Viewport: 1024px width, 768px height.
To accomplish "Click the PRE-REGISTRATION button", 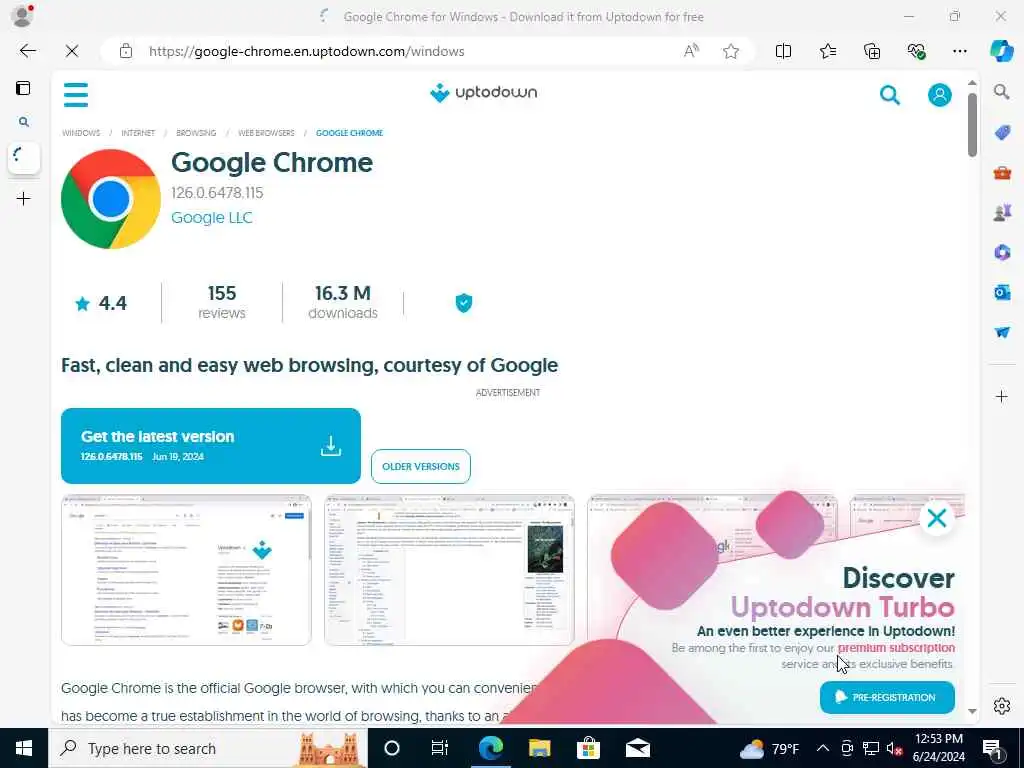I will point(887,697).
